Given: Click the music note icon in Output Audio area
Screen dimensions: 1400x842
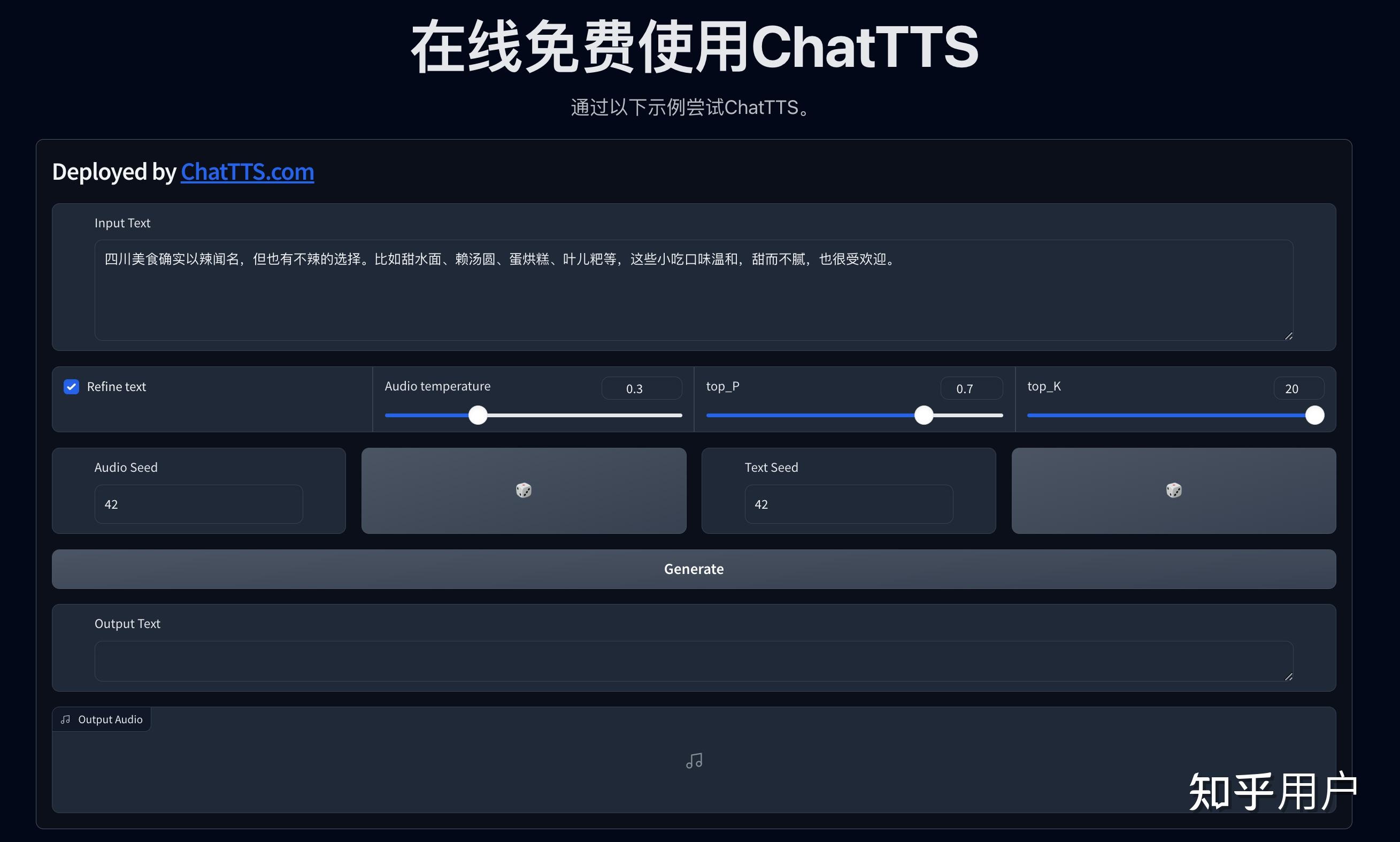Looking at the screenshot, I should tap(694, 760).
